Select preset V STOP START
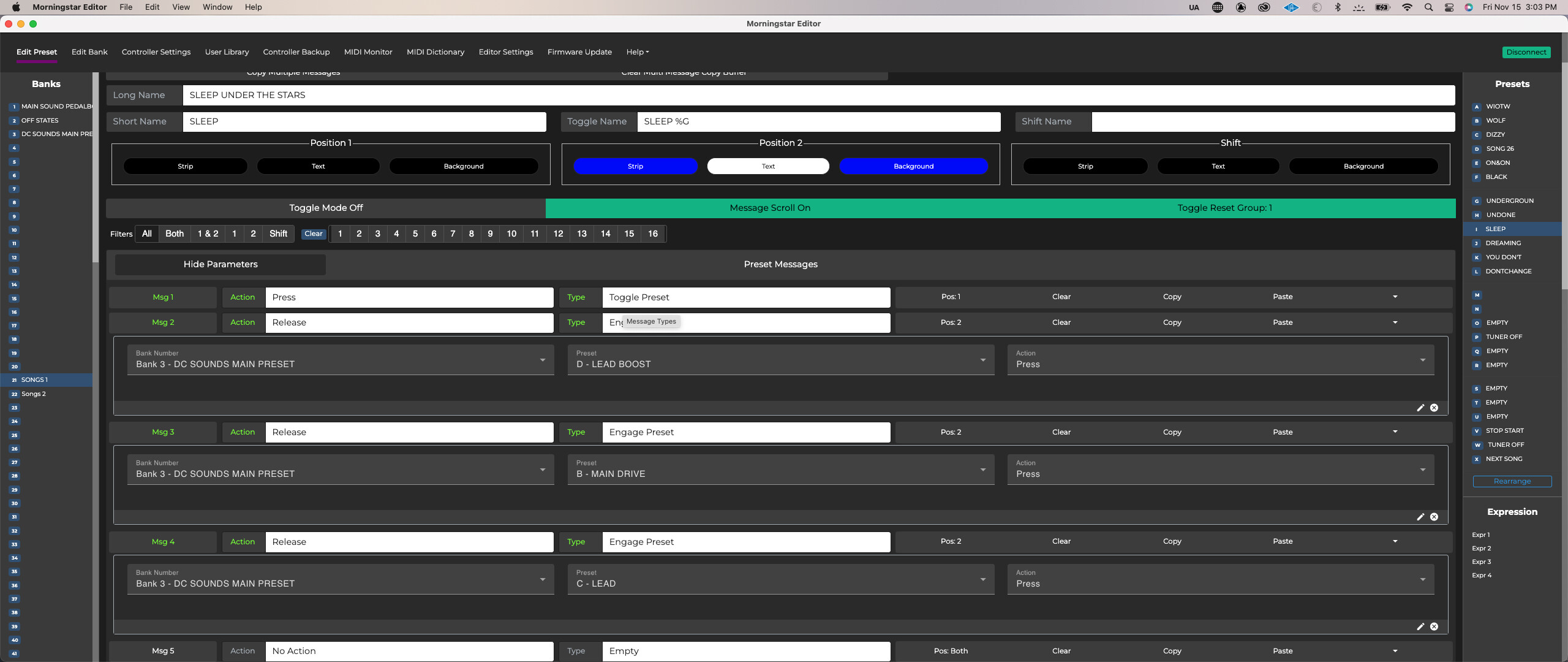 [x=1504, y=431]
